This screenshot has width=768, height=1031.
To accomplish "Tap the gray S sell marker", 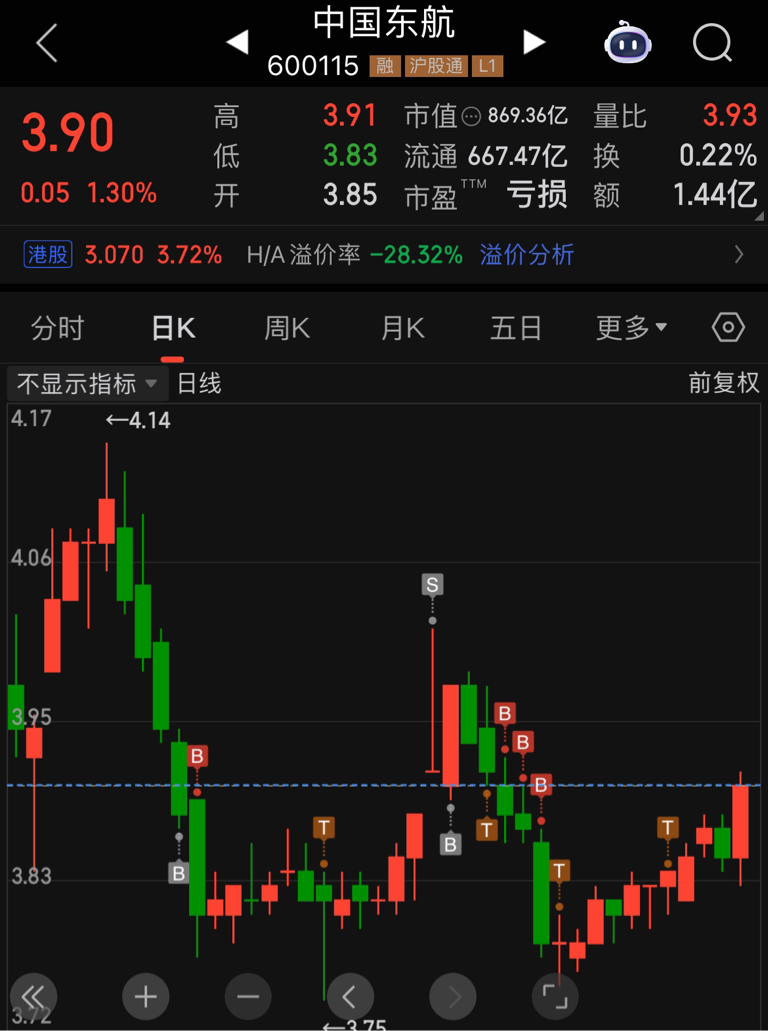I will tap(432, 585).
